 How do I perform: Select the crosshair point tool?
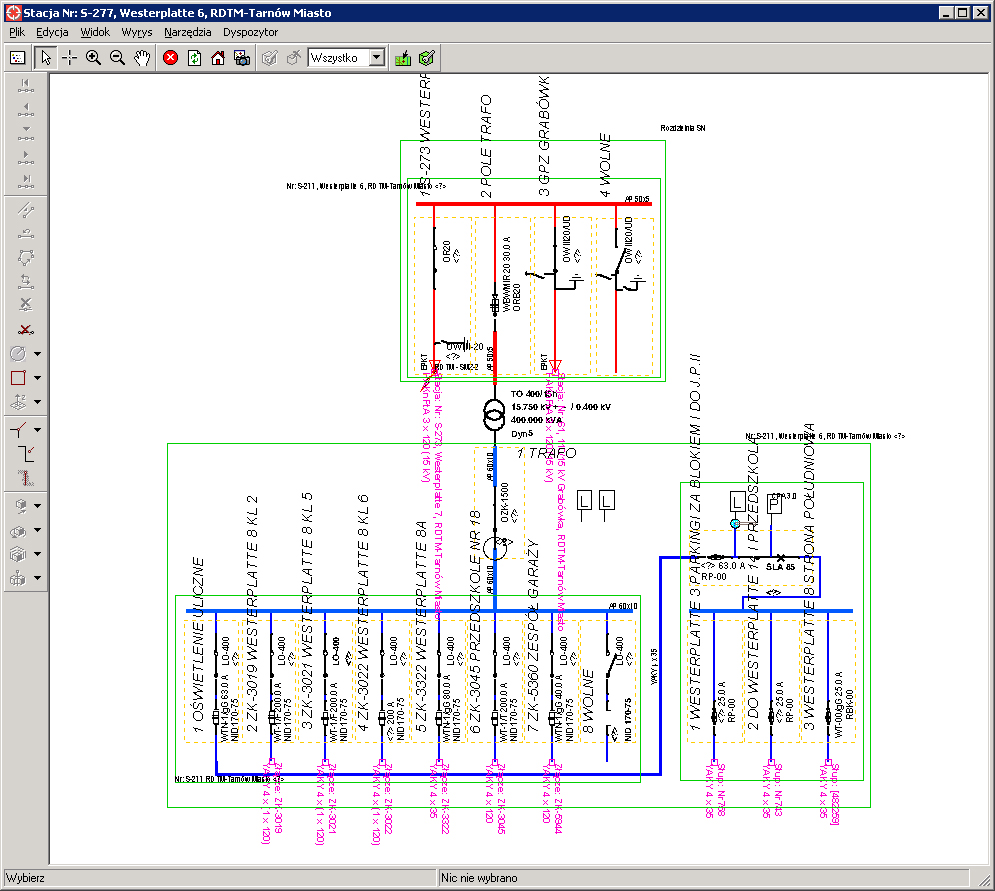tap(69, 58)
